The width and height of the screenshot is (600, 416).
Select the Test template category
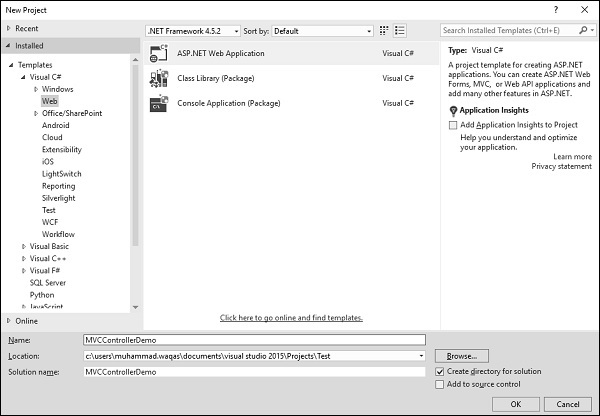tap(49, 210)
